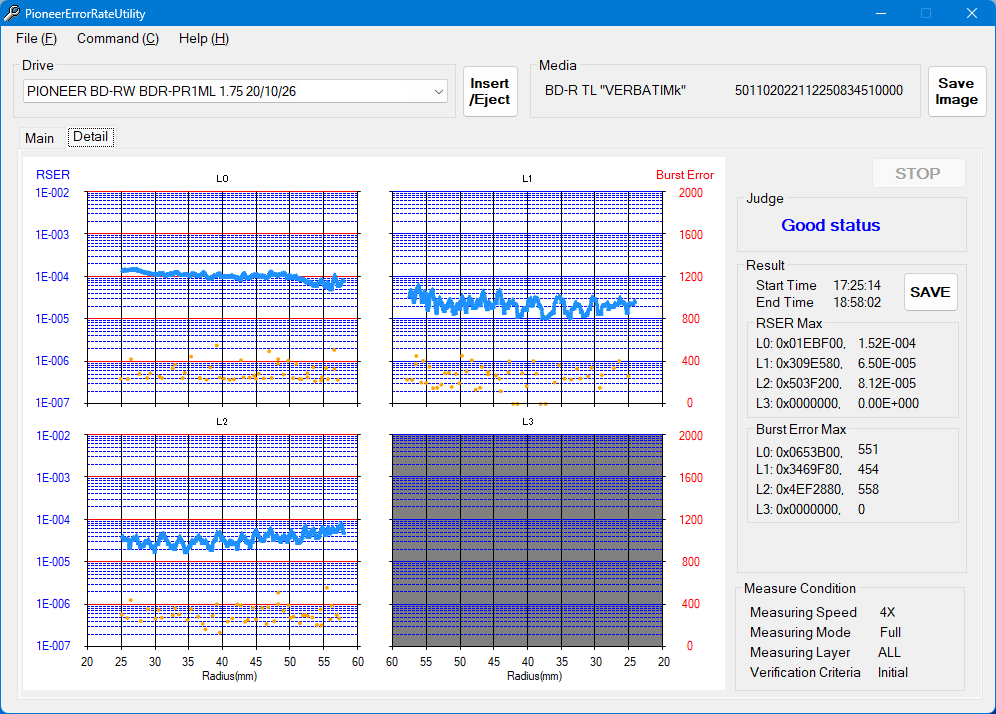Click inside the L1 layer graph
The height and width of the screenshot is (714, 996).
click(x=527, y=298)
